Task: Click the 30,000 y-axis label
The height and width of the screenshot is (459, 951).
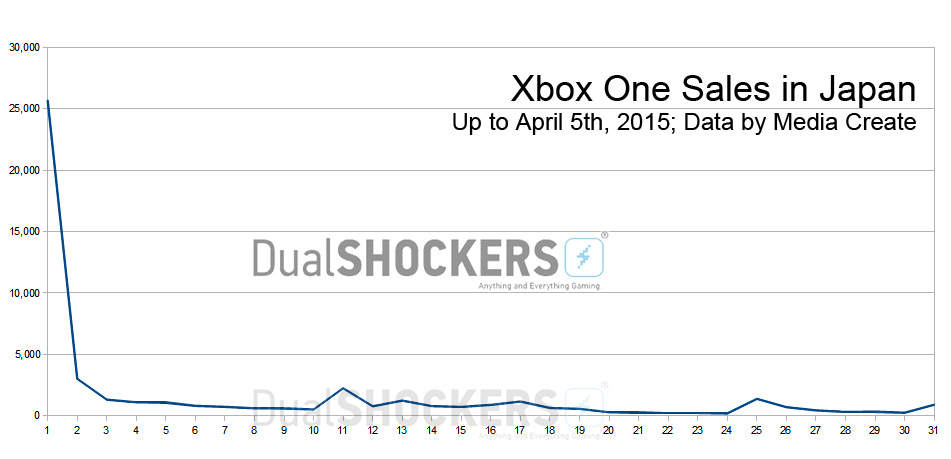Action: click(25, 47)
